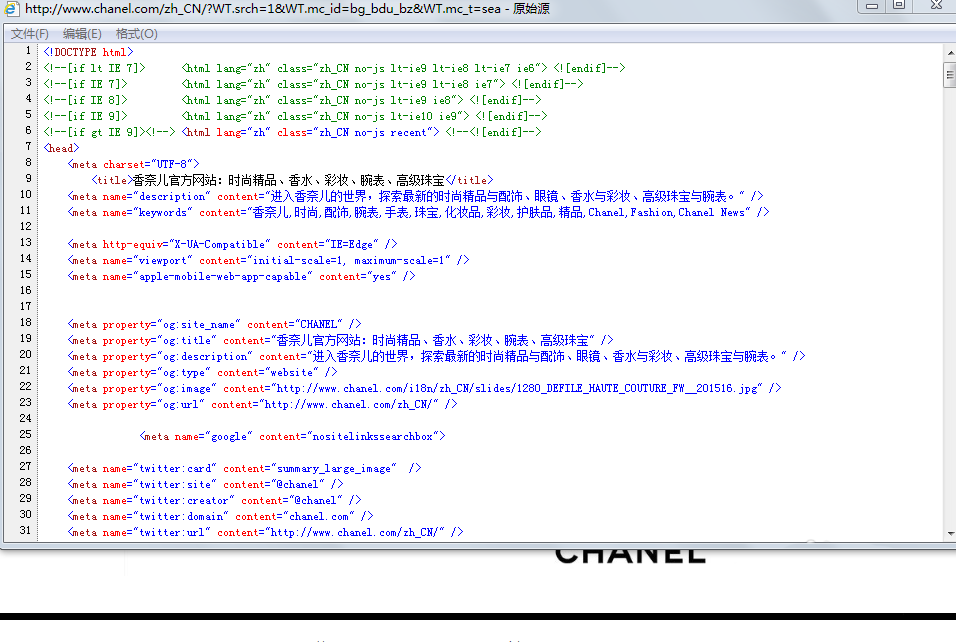Click the CHANEL logo in the browser window behind
Viewport: 956px width, 642px height.
(x=630, y=556)
